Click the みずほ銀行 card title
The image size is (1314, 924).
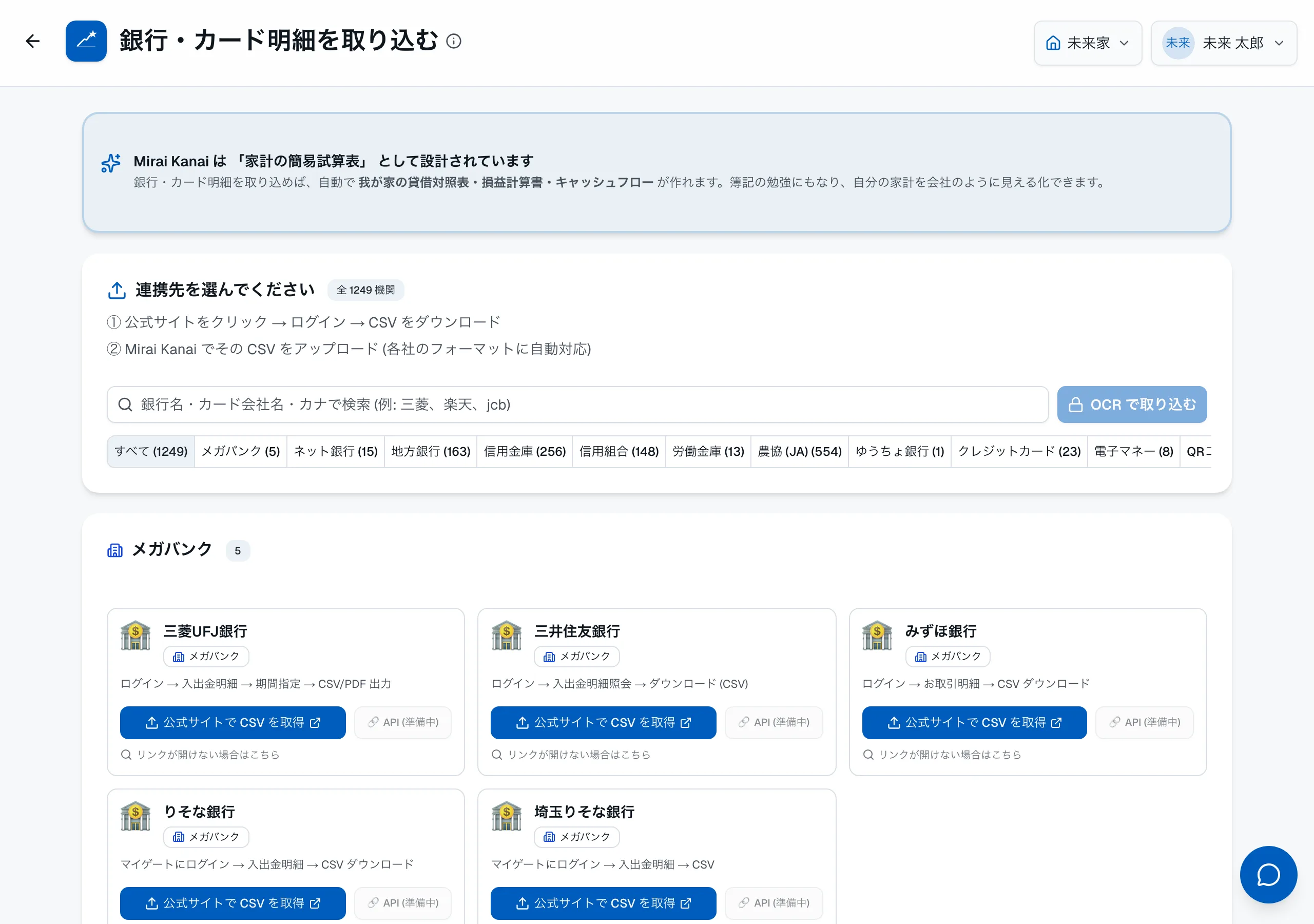(941, 631)
